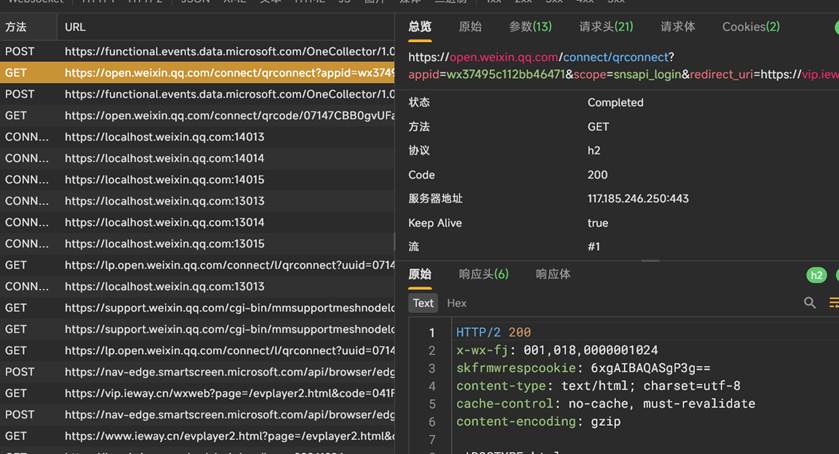Click the 流 value #1

pyautogui.click(x=594, y=247)
